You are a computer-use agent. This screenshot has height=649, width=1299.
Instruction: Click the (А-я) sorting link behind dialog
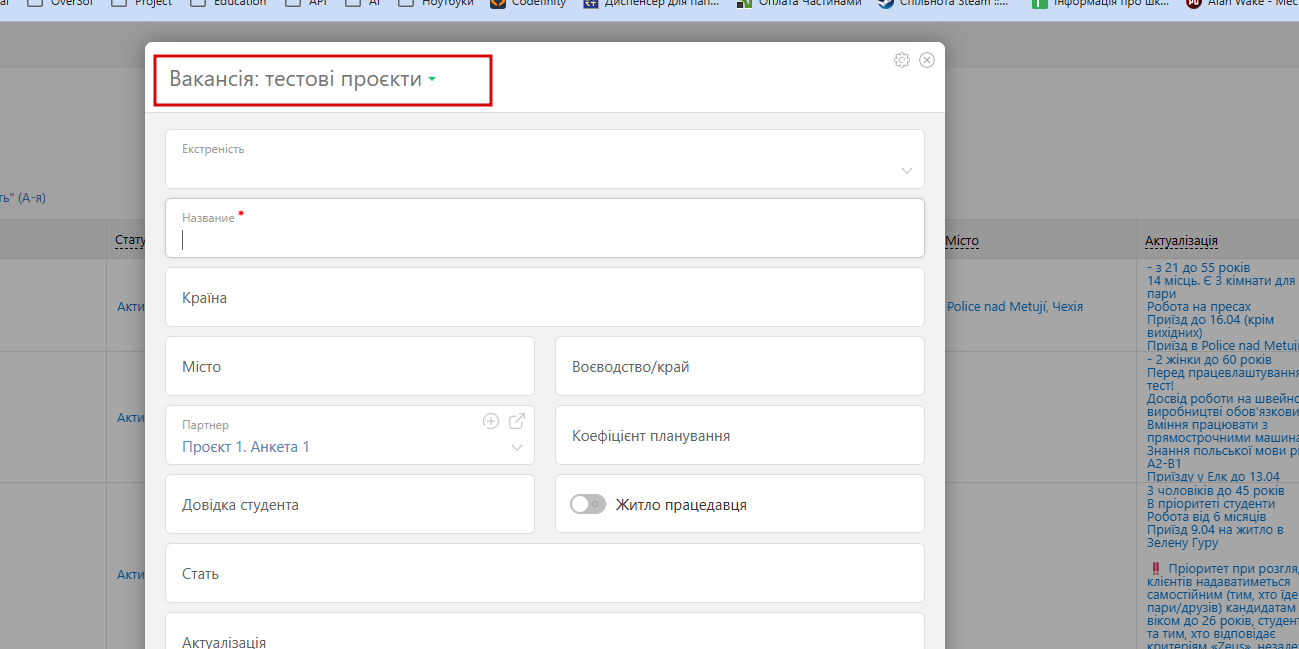tap(25, 198)
